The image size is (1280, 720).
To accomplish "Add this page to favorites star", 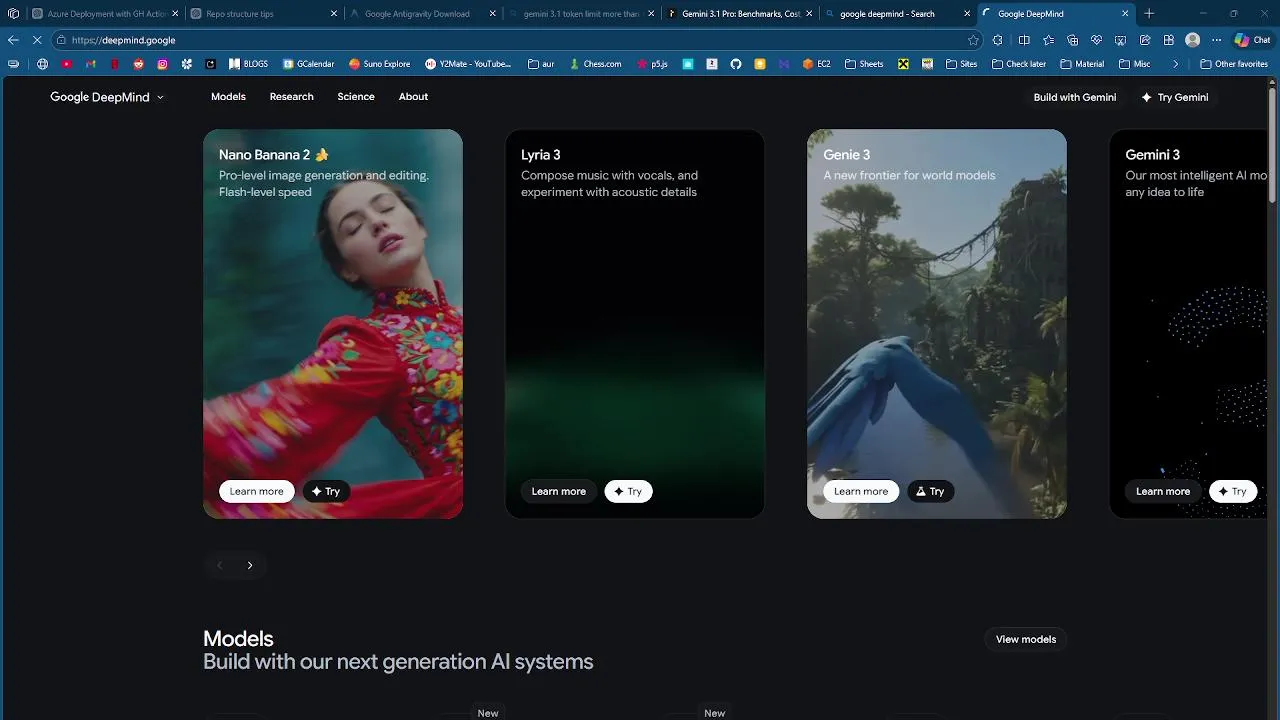I will point(973,40).
